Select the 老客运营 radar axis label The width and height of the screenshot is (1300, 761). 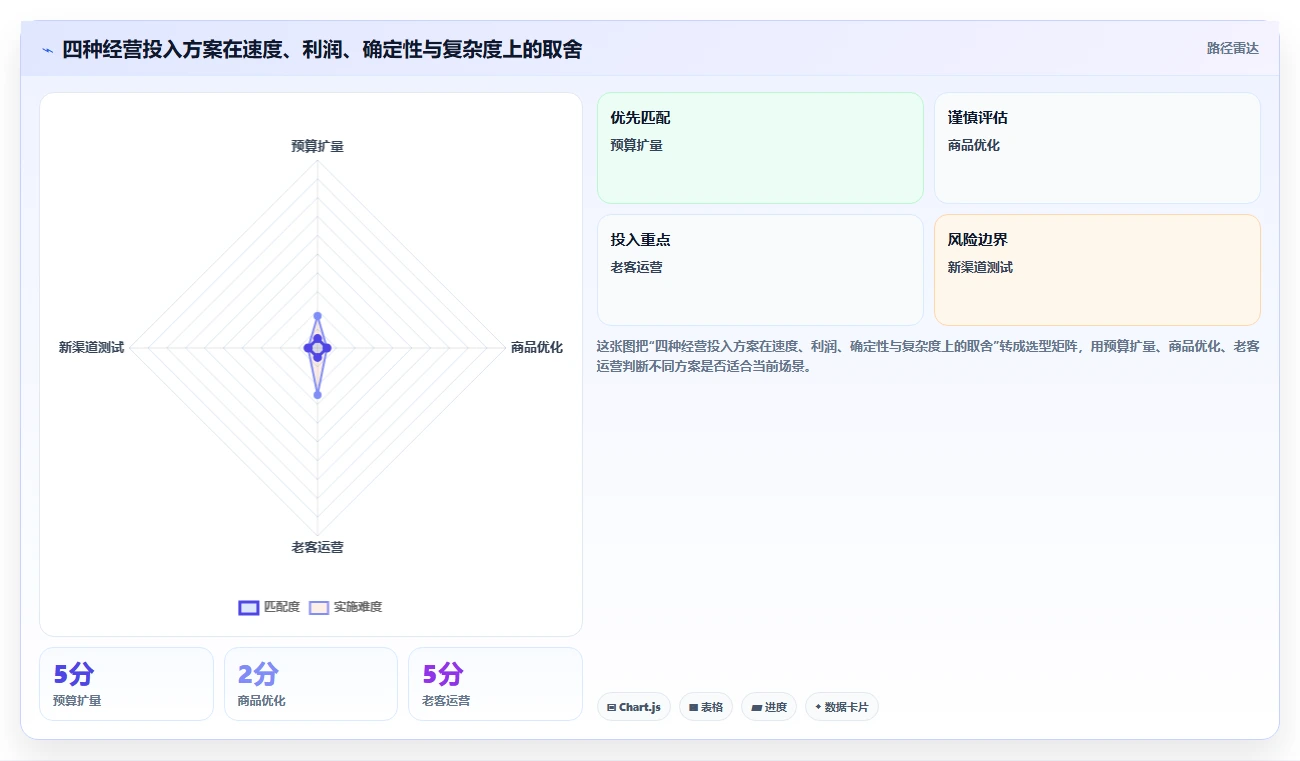click(x=317, y=547)
